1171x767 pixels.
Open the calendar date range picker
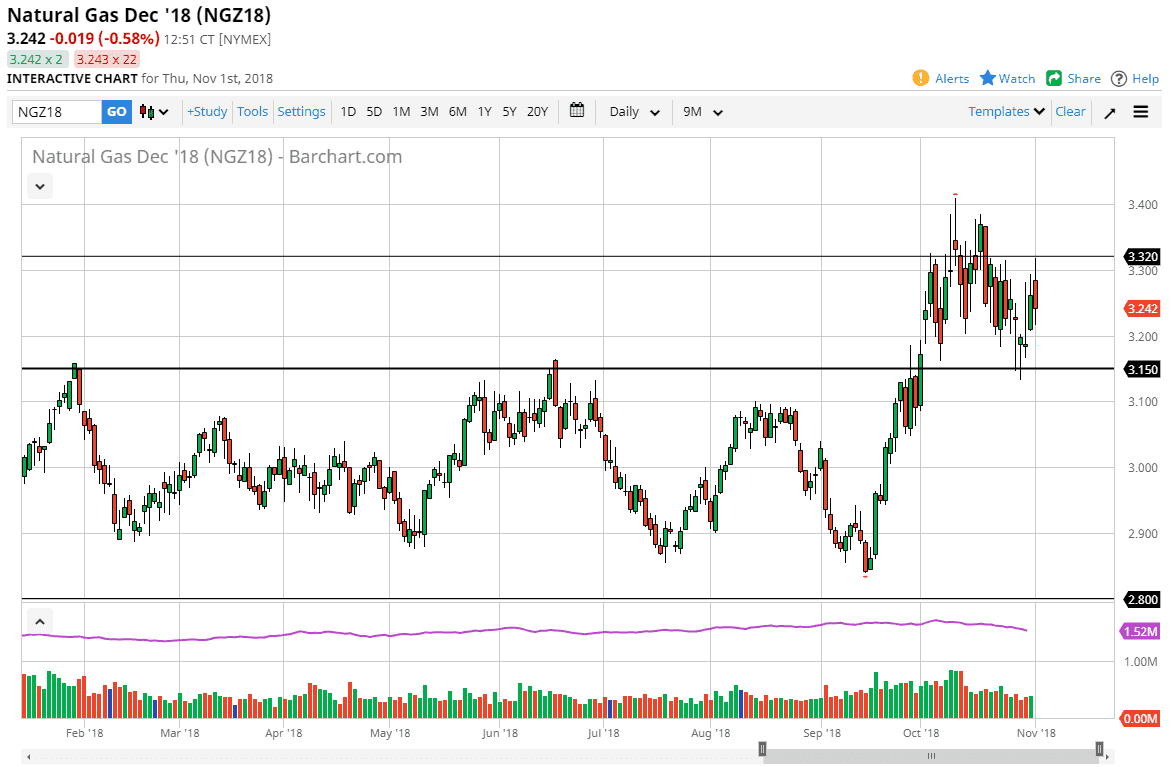click(577, 111)
